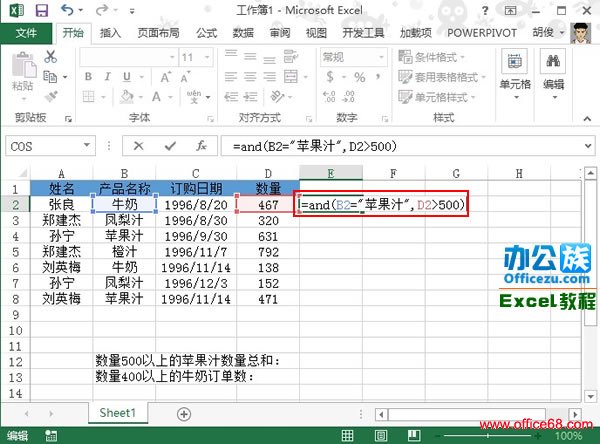Click the Accounting currency dollar icon
This screenshot has width=600, height=444.
coord(330,77)
